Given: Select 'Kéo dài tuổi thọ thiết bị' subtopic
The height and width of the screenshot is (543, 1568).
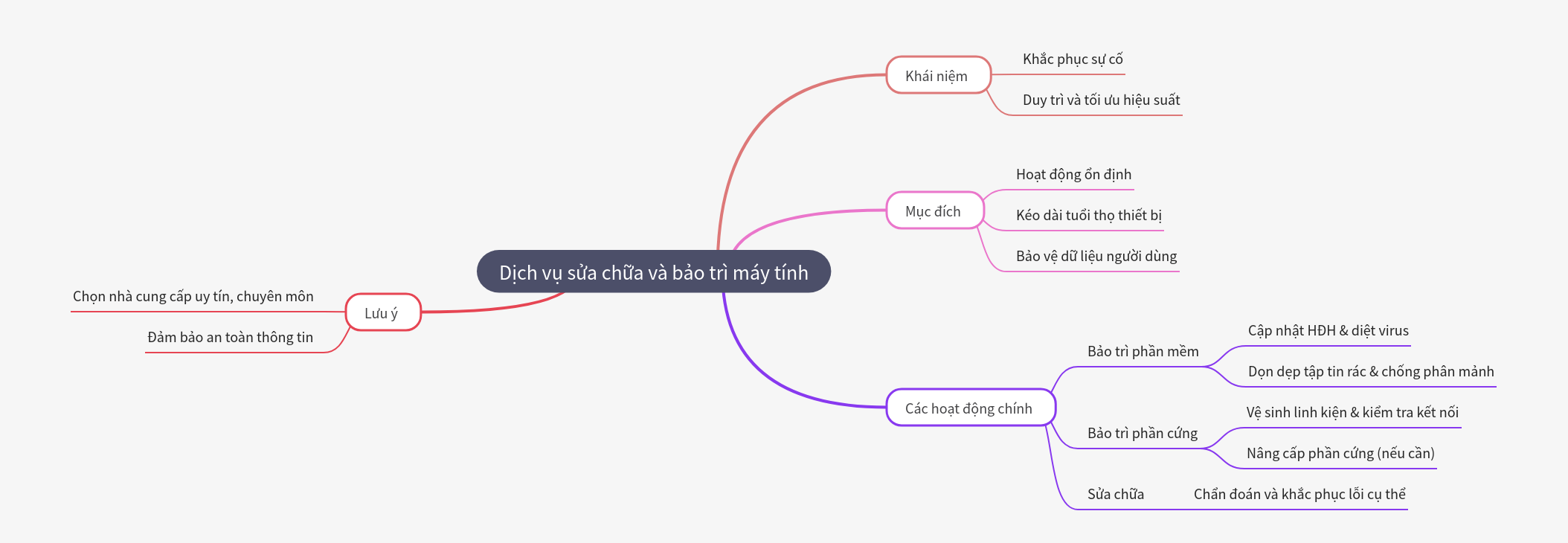Looking at the screenshot, I should tap(1088, 216).
